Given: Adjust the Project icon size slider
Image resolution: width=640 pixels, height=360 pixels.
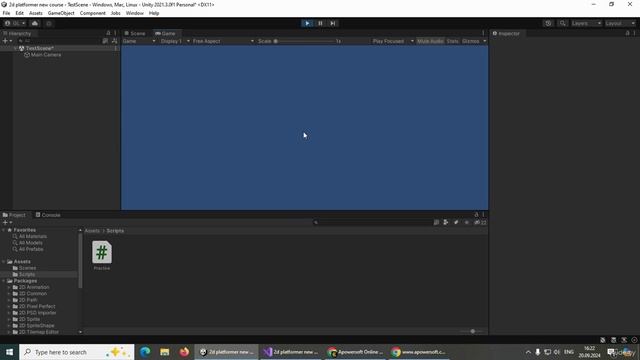Looking at the screenshot, I should pyautogui.click(x=472, y=331).
